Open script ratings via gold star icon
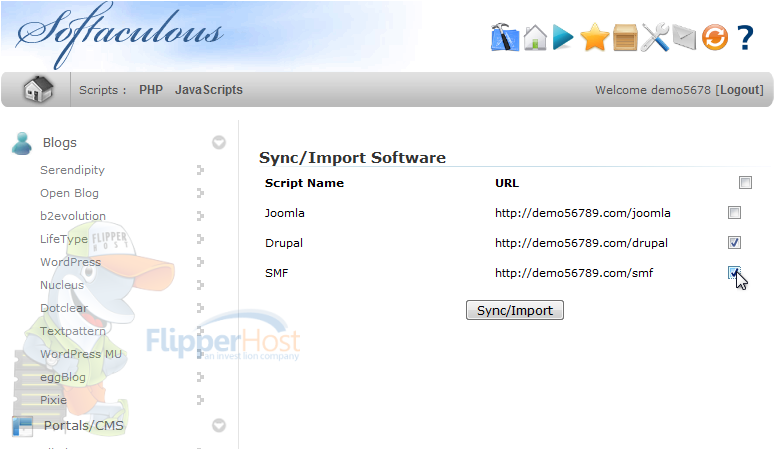Screen dimensions: 776x450 click(x=594, y=38)
